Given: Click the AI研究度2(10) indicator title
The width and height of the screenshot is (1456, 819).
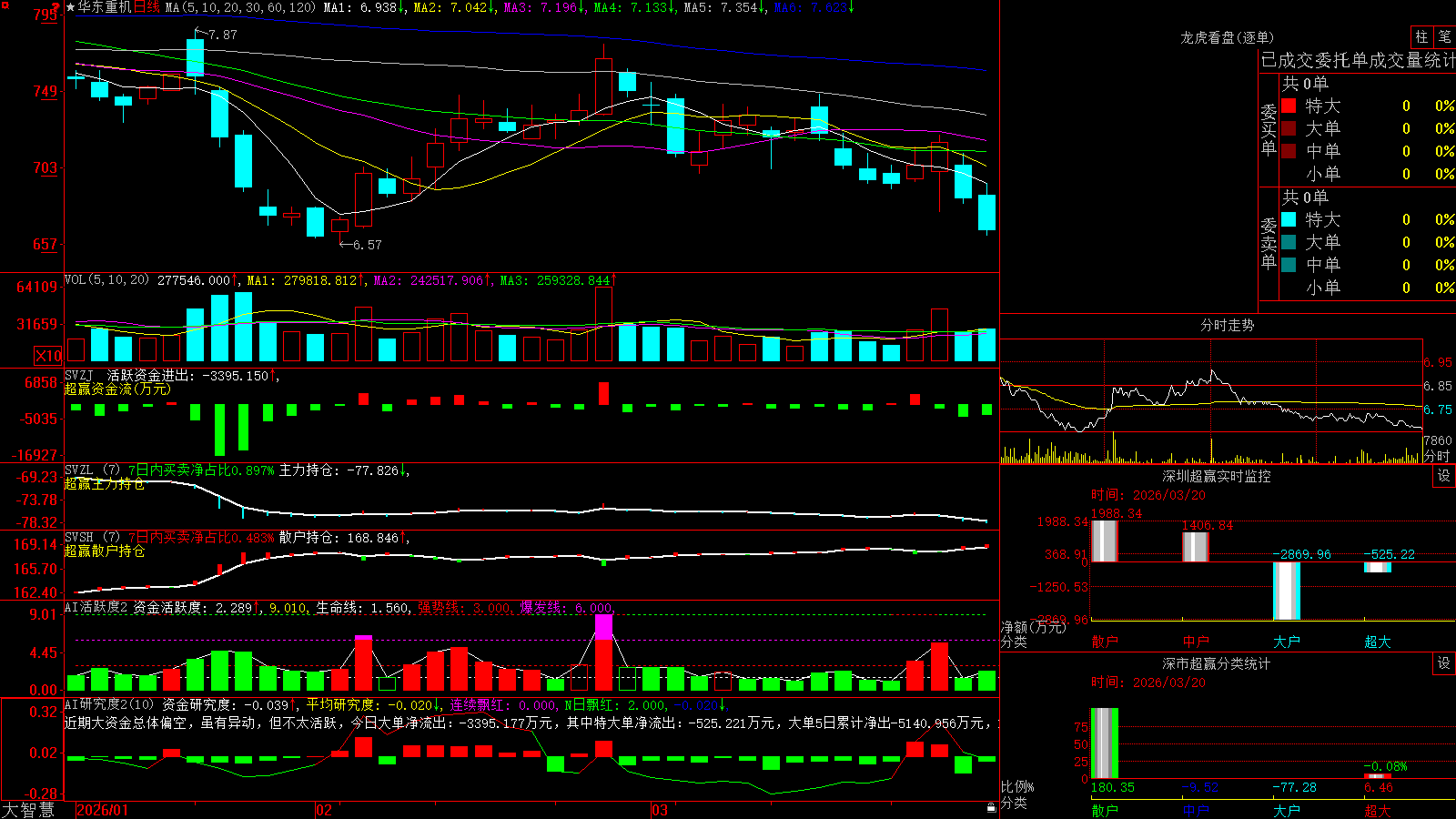Looking at the screenshot, I should 109,704.
